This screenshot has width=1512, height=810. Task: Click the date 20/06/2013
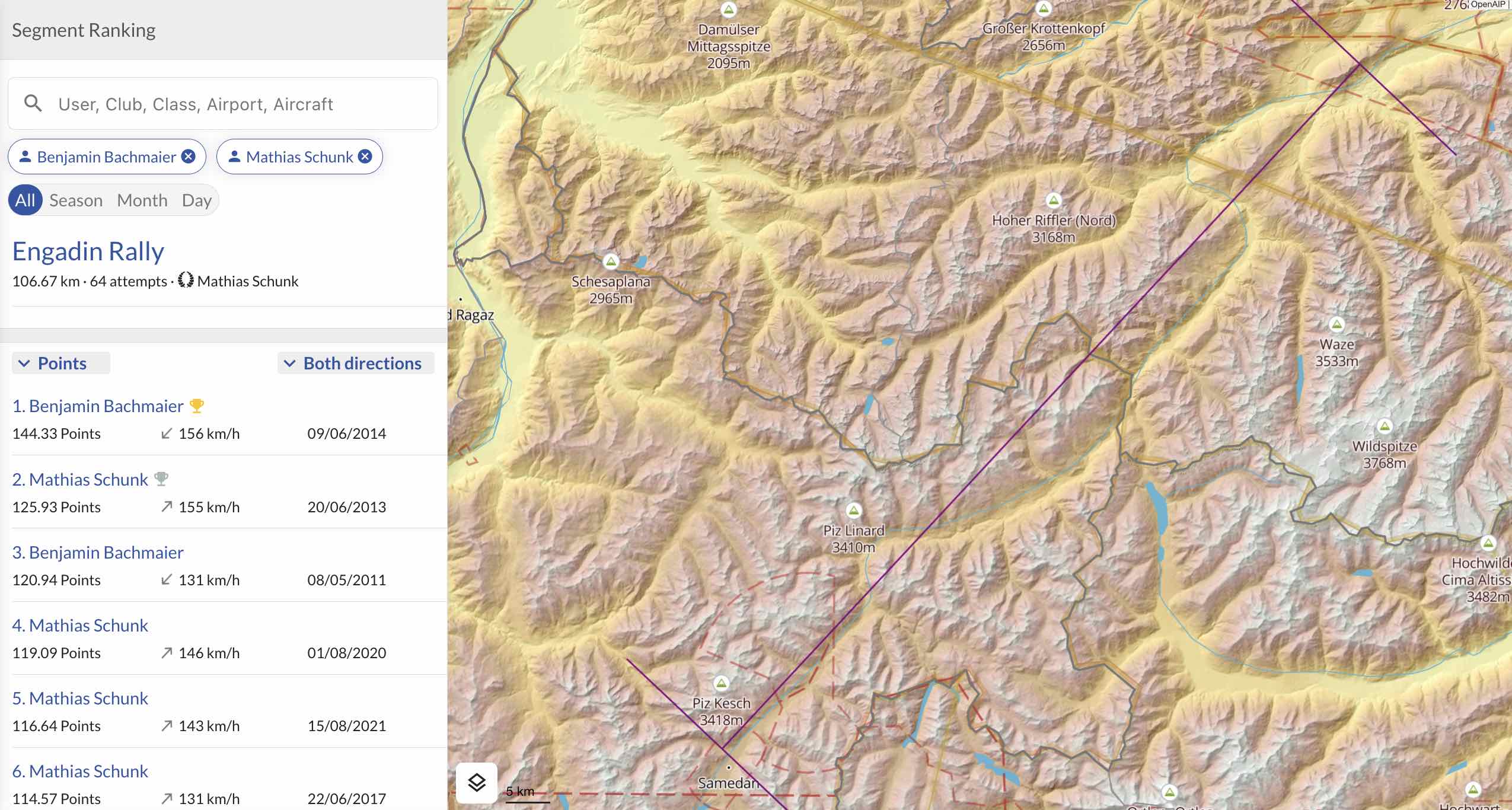[x=346, y=507]
